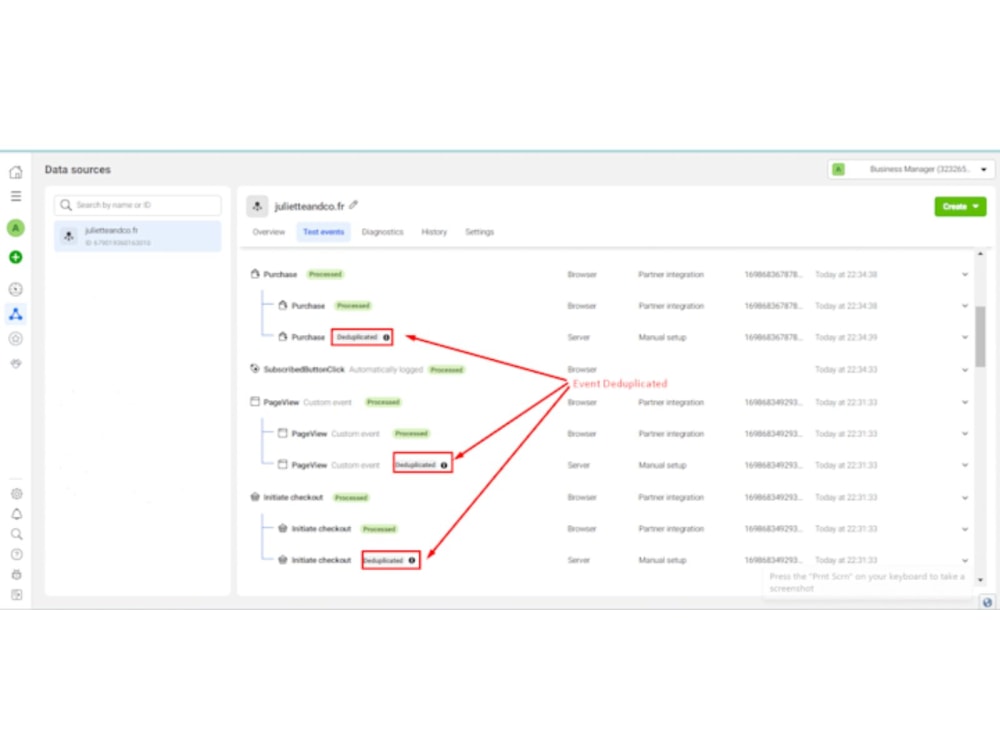The width and height of the screenshot is (1000, 750).
Task: Open the Overview tab
Action: click(x=268, y=231)
